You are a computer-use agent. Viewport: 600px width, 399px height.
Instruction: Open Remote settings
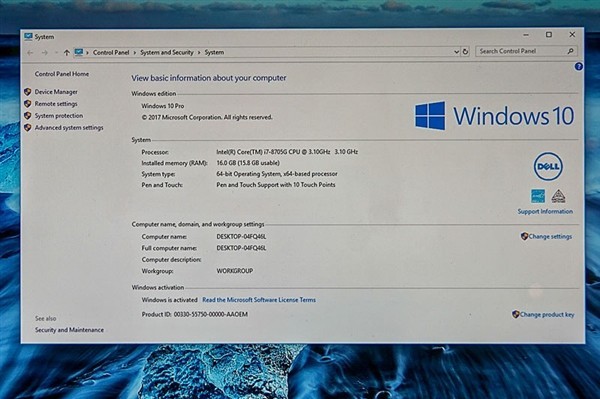click(56, 104)
